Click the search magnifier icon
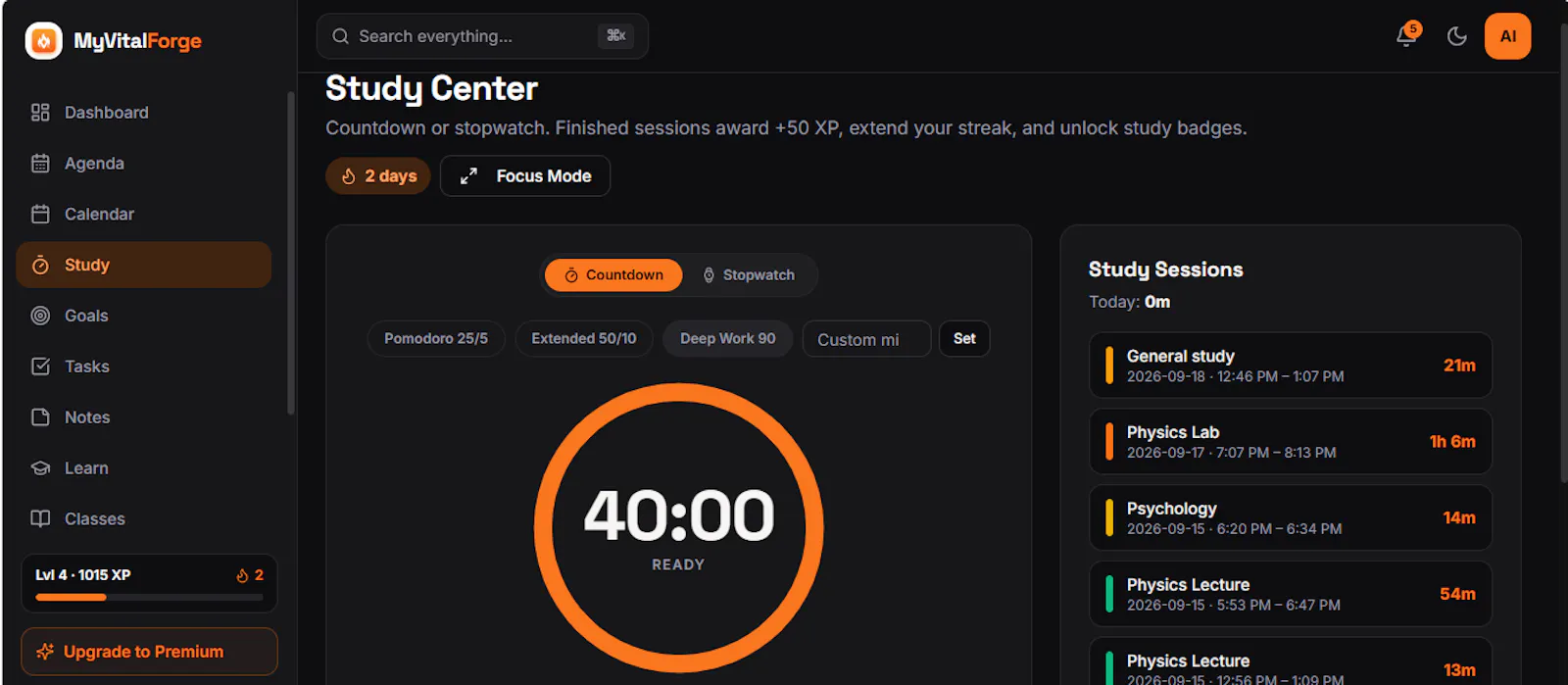The width and height of the screenshot is (1568, 685). 340,36
